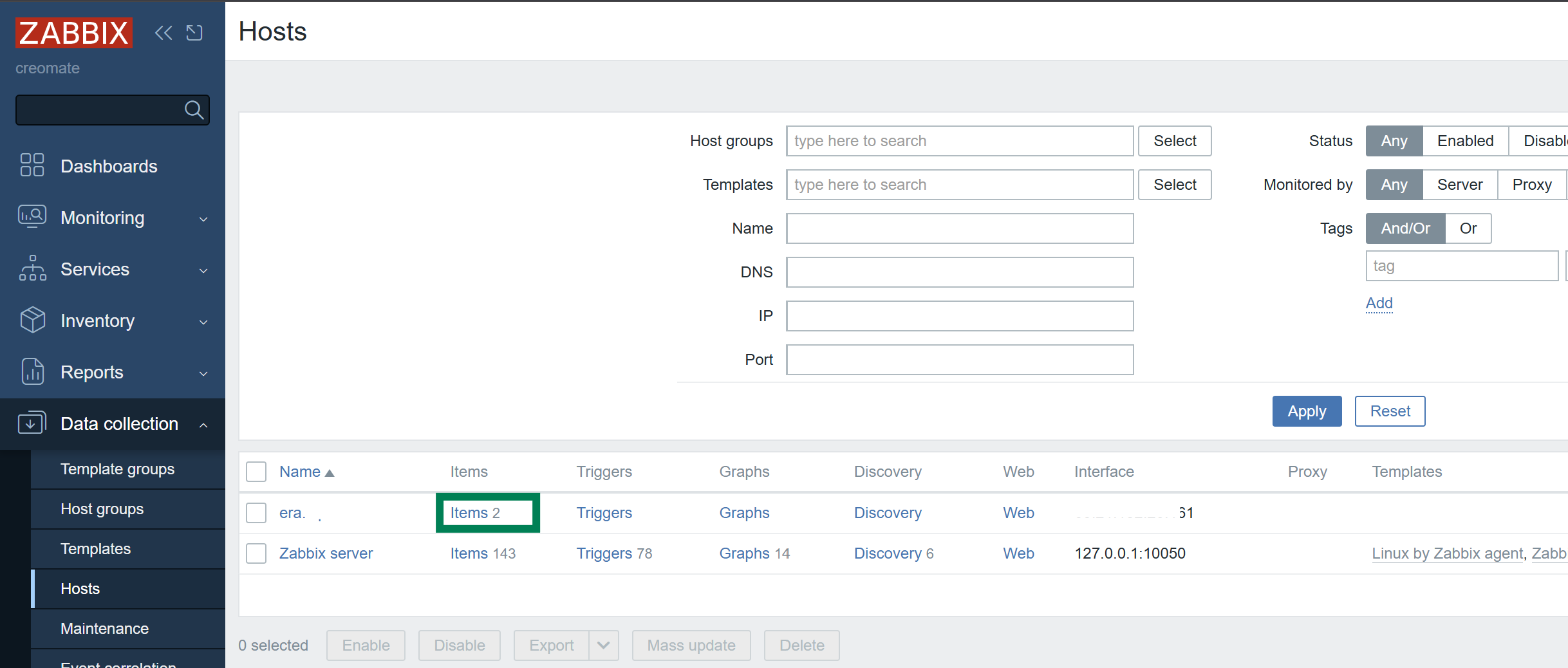
Task: Collapse the Data collection section
Action: click(x=203, y=425)
